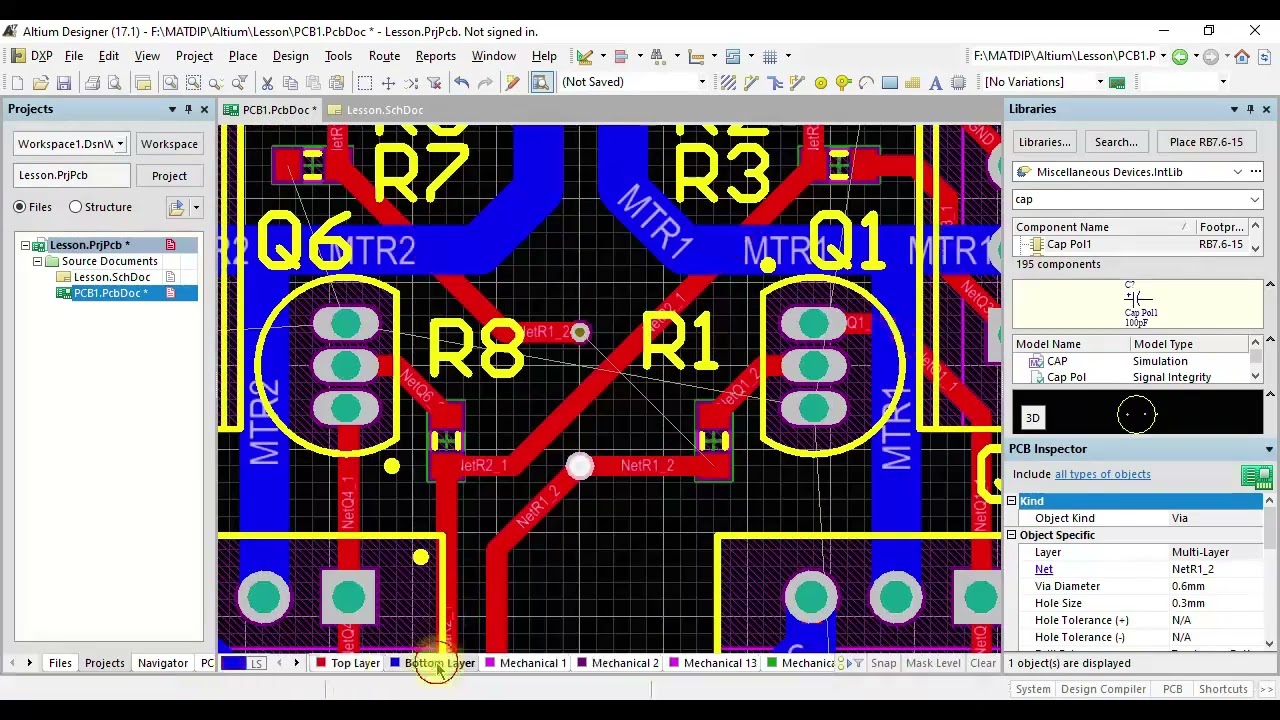Click the Libraries... button

(x=1044, y=142)
